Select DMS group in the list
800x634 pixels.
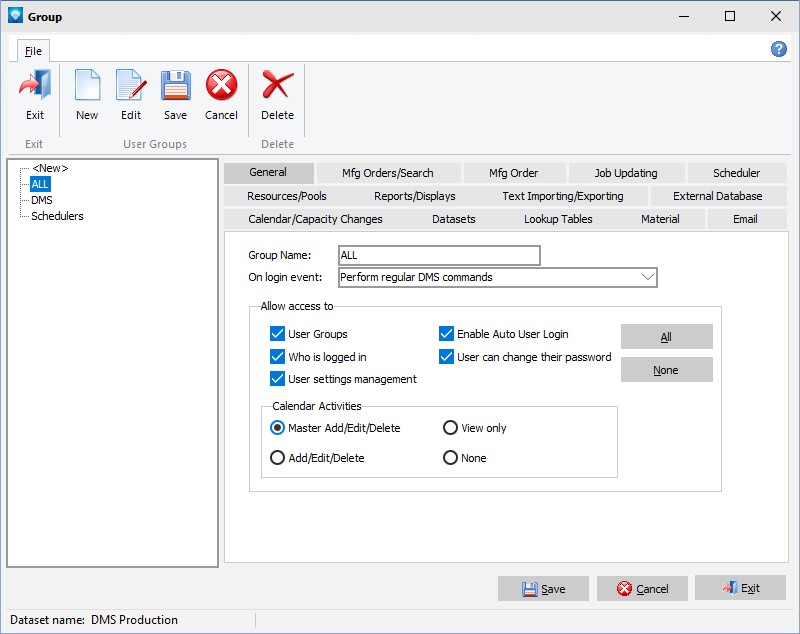point(41,200)
